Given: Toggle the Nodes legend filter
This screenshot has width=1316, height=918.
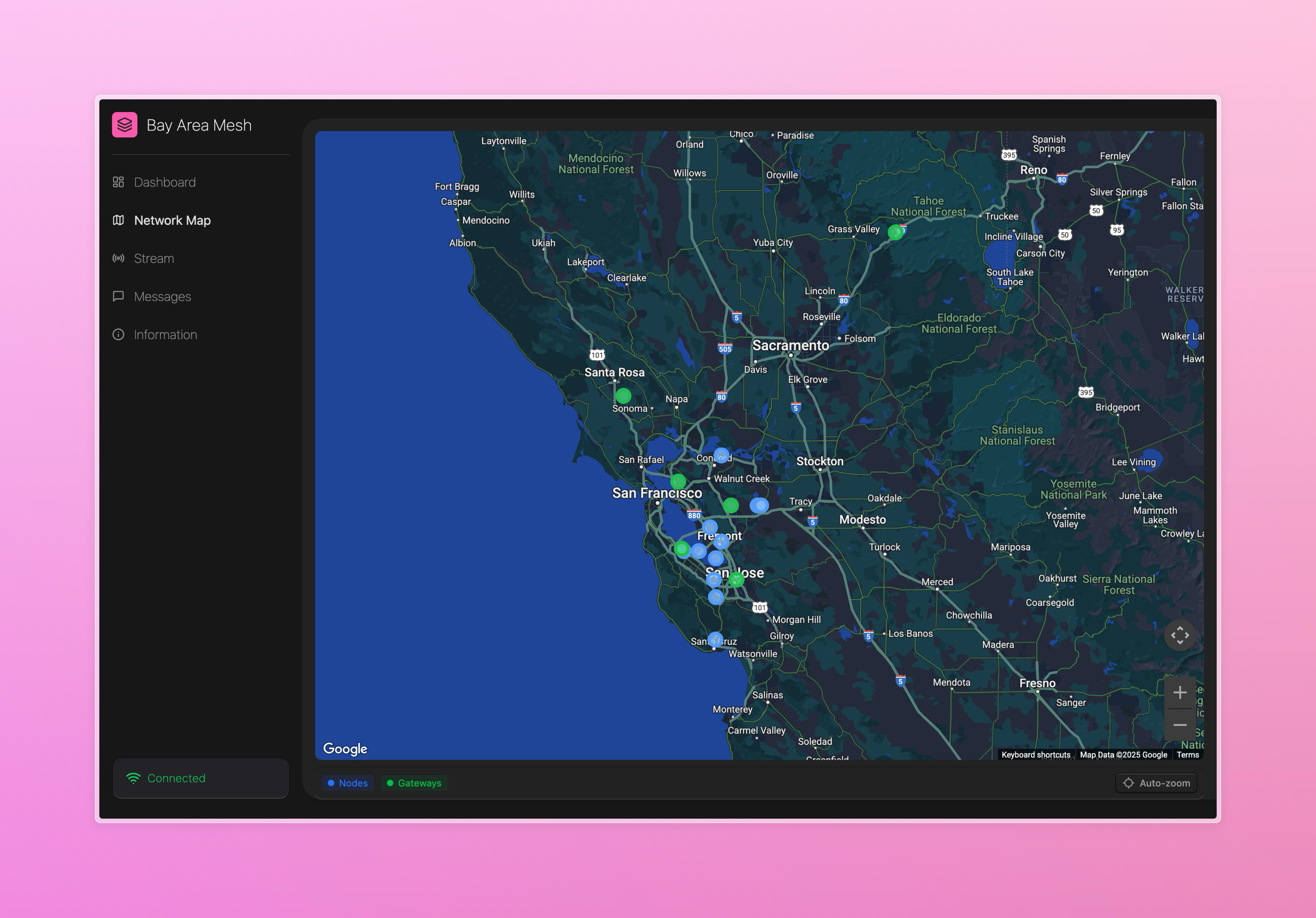Looking at the screenshot, I should tap(347, 783).
